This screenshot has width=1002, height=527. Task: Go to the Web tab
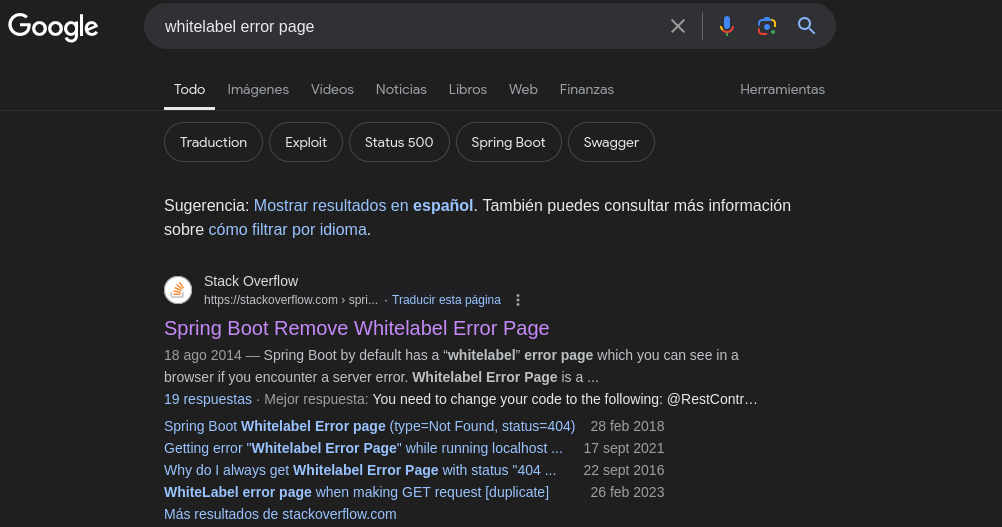pyautogui.click(x=523, y=89)
